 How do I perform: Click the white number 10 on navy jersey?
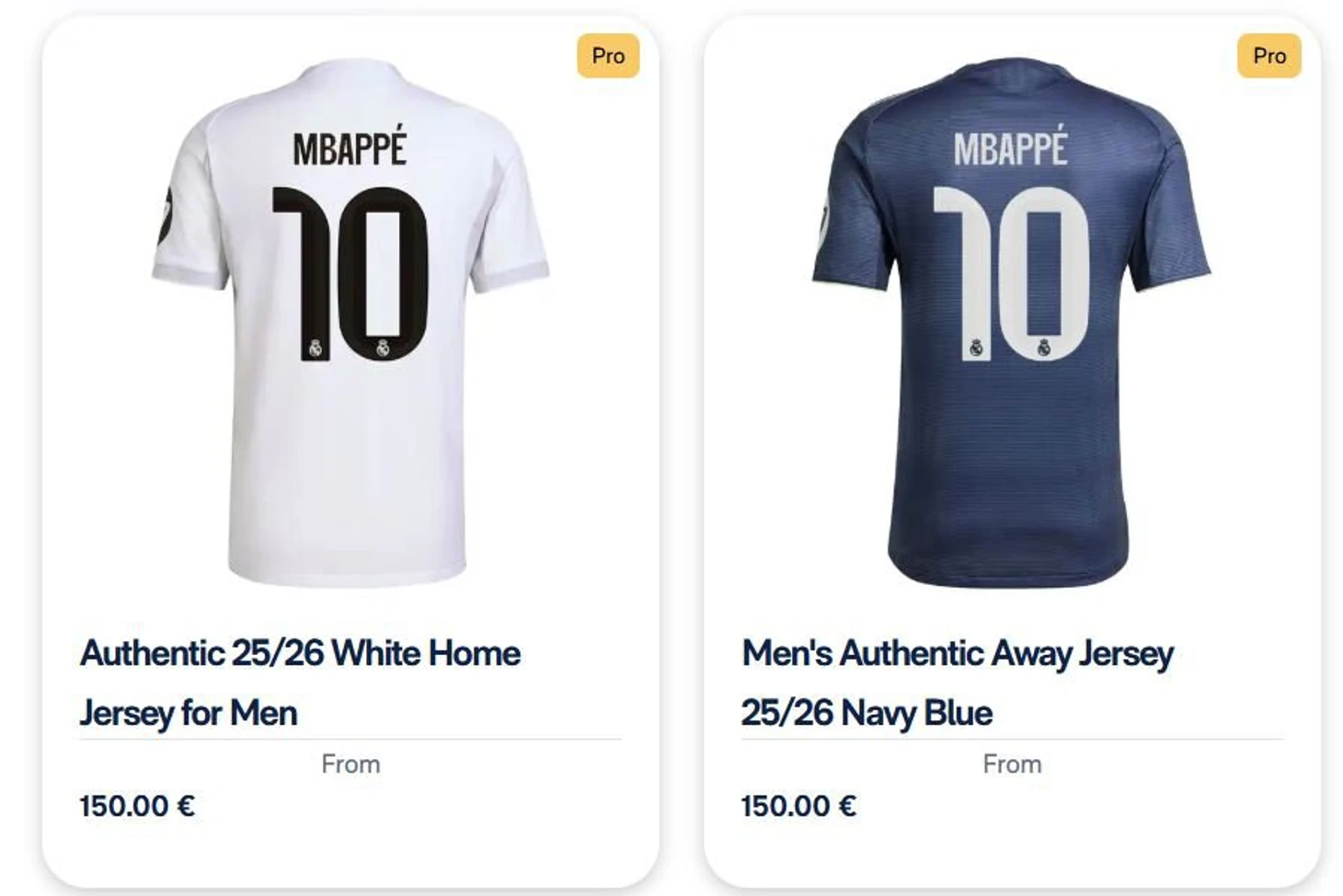(1010, 272)
